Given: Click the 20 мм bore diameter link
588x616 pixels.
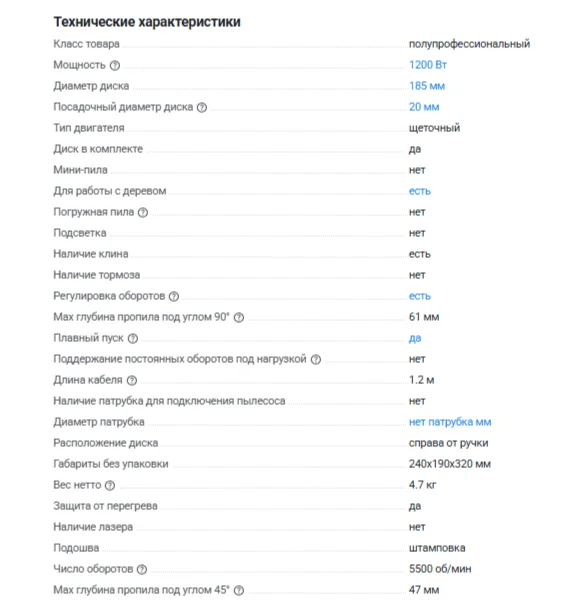Looking at the screenshot, I should pyautogui.click(x=424, y=107).
